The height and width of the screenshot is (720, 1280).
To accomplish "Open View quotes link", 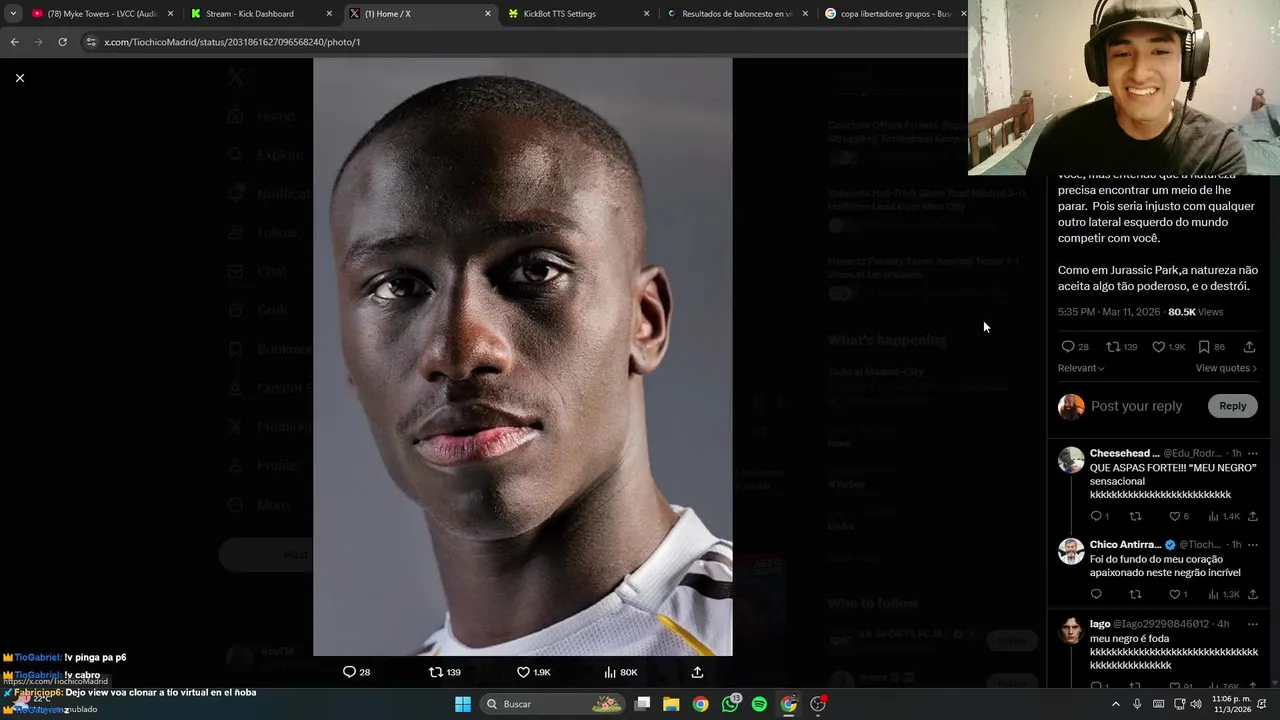I will coord(1226,368).
